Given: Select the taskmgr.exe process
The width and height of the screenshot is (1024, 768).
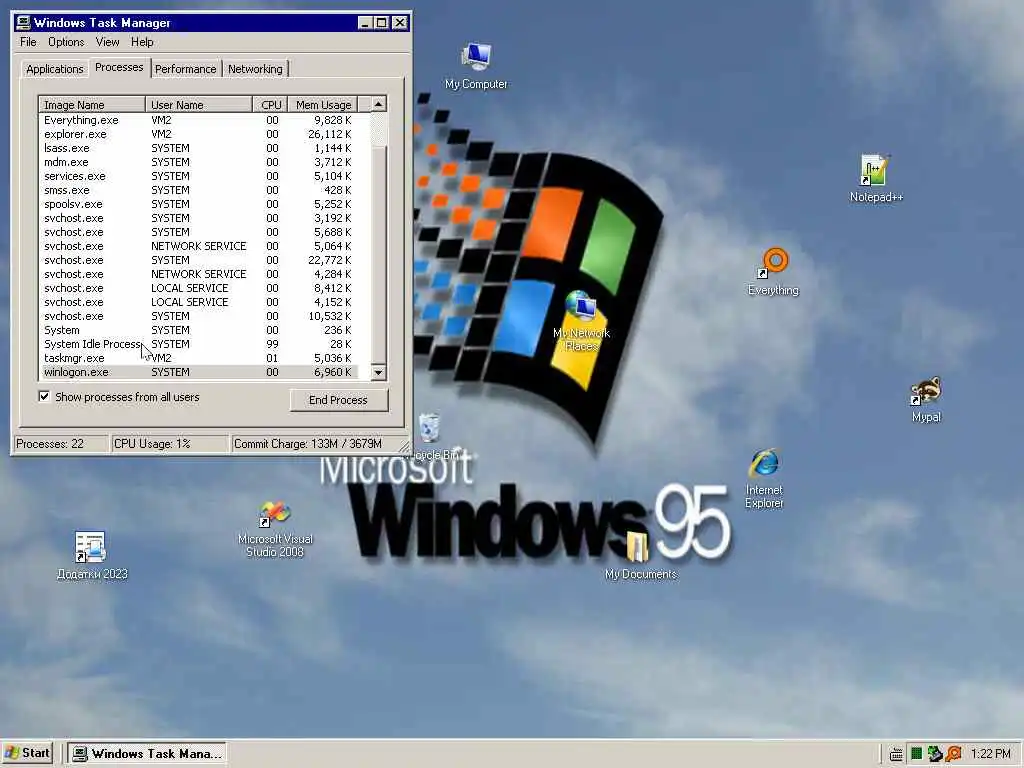Looking at the screenshot, I should pyautogui.click(x=199, y=359).
